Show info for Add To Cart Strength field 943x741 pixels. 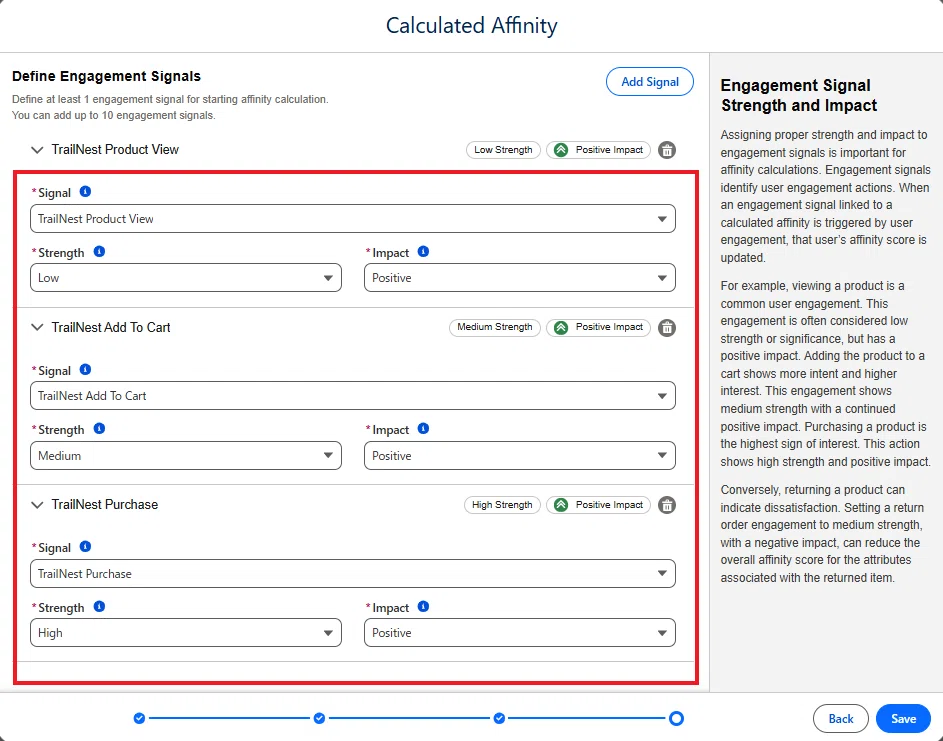pos(99,429)
